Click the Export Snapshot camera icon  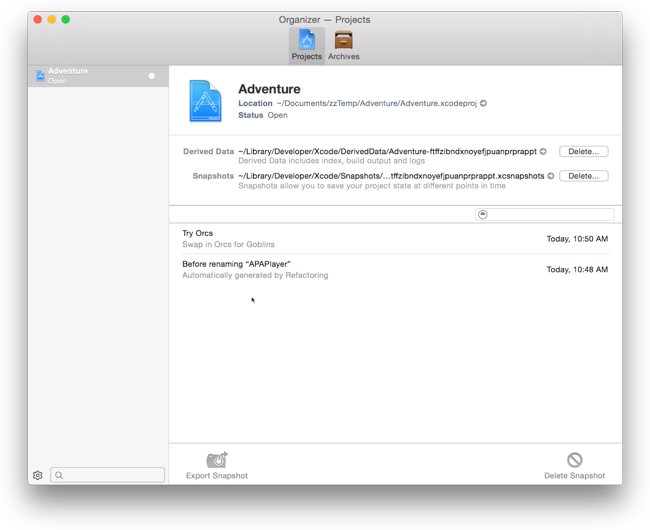pos(217,460)
